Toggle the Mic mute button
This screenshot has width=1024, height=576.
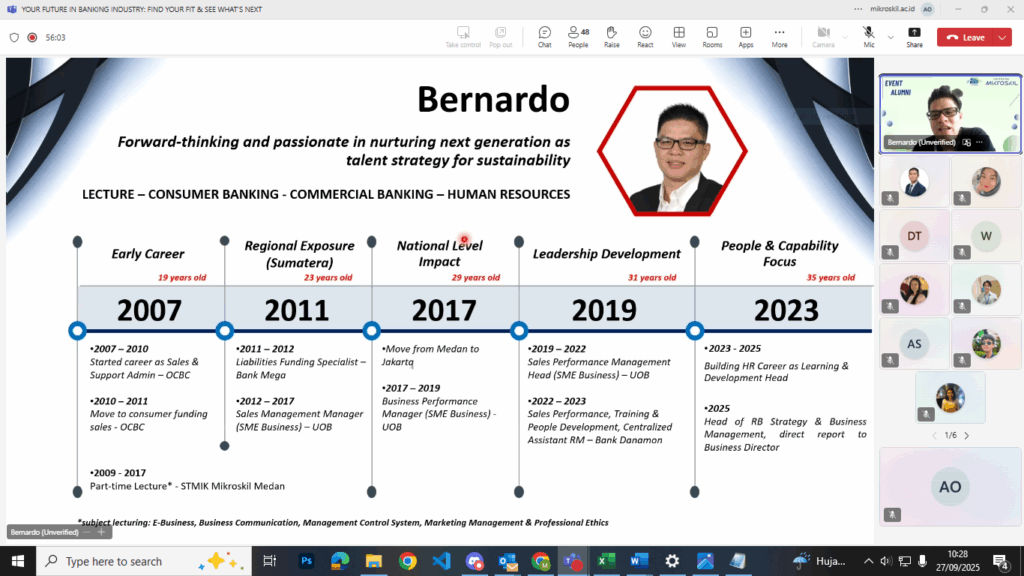[868, 37]
